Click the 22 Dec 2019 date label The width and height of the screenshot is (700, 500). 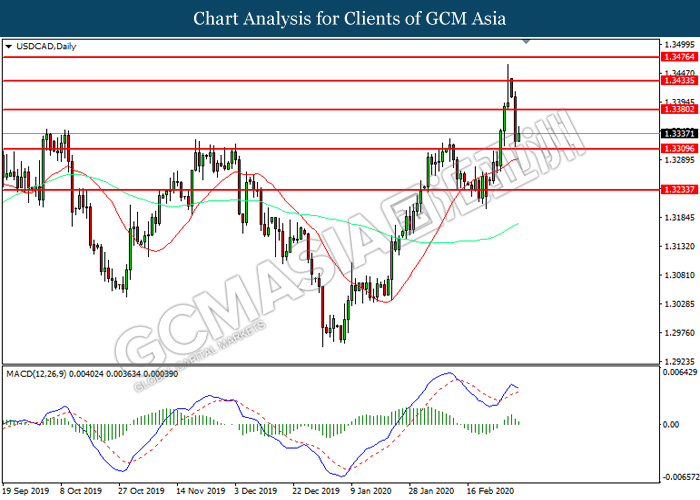316,491
